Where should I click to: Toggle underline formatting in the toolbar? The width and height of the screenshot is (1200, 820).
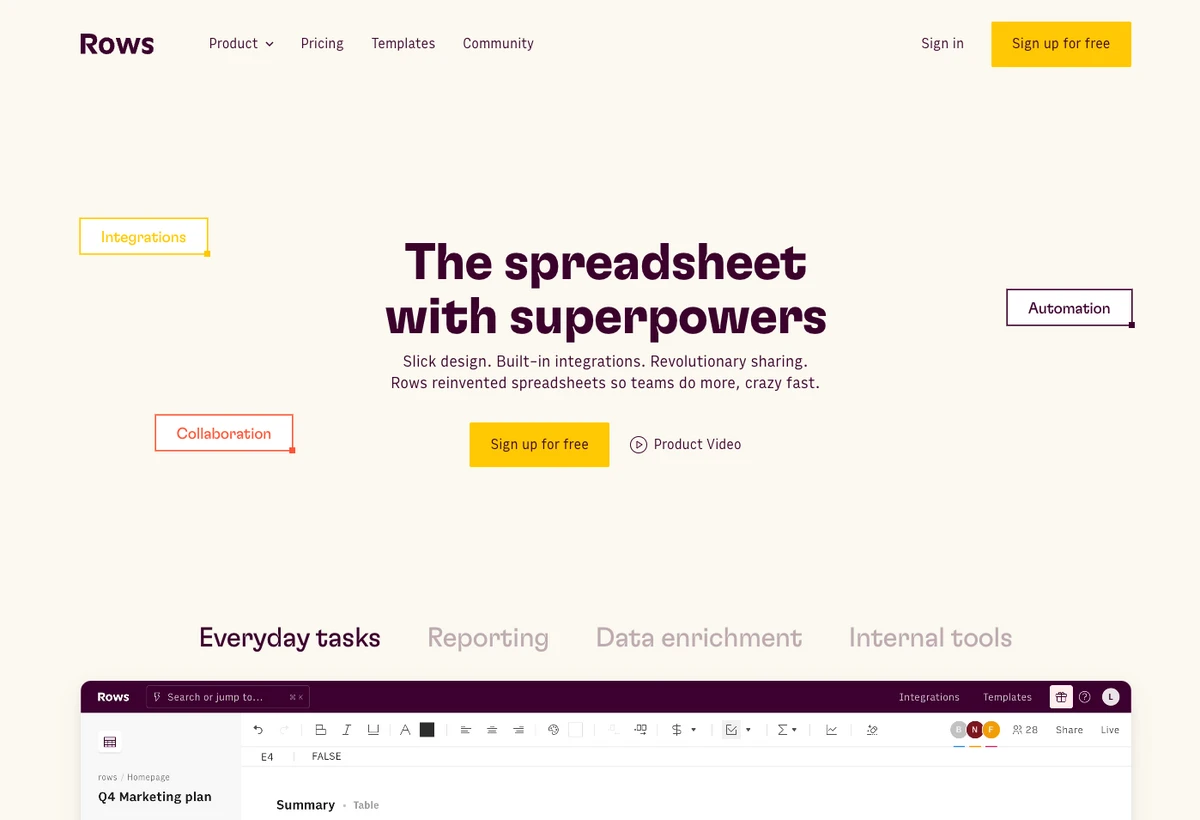pyautogui.click(x=373, y=730)
